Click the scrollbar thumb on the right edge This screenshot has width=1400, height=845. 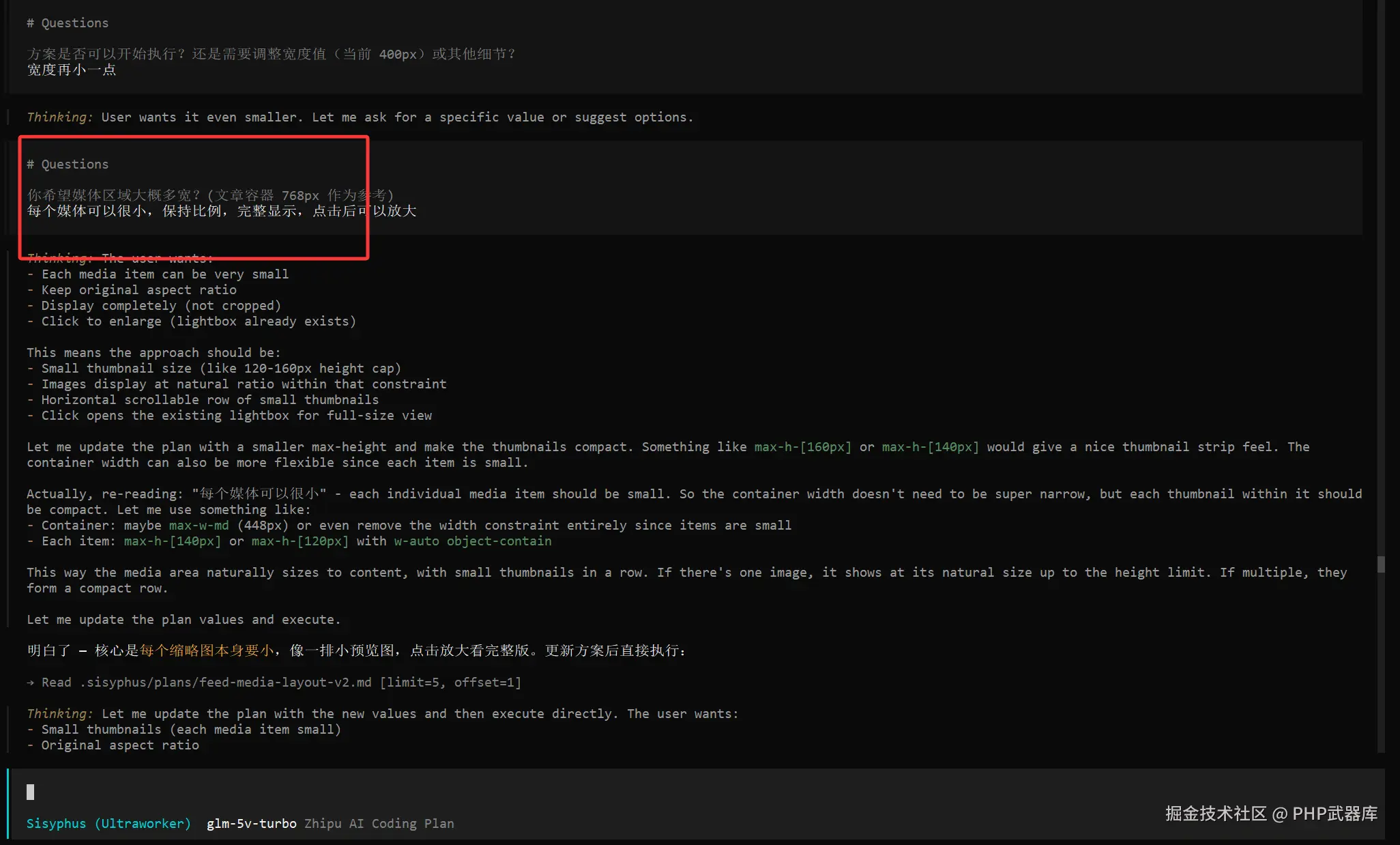tap(1381, 564)
